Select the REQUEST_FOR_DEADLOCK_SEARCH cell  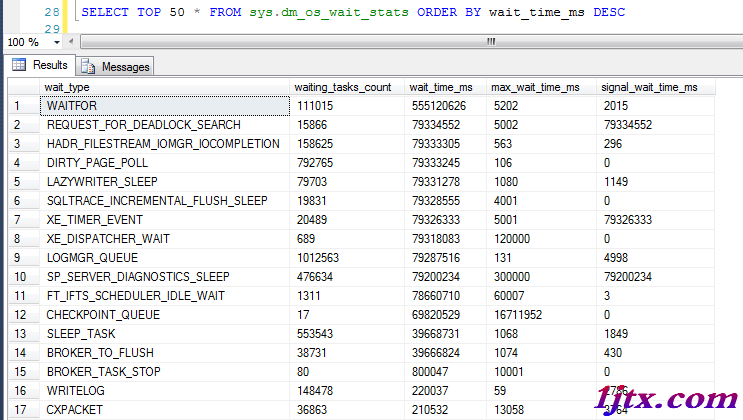coord(164,125)
